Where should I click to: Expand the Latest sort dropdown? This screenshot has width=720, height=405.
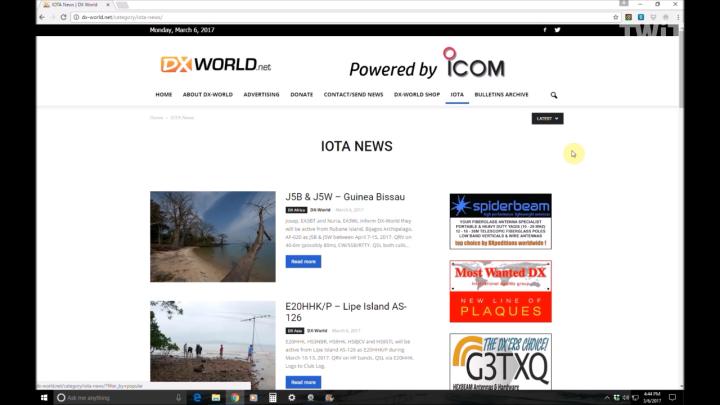pos(547,118)
